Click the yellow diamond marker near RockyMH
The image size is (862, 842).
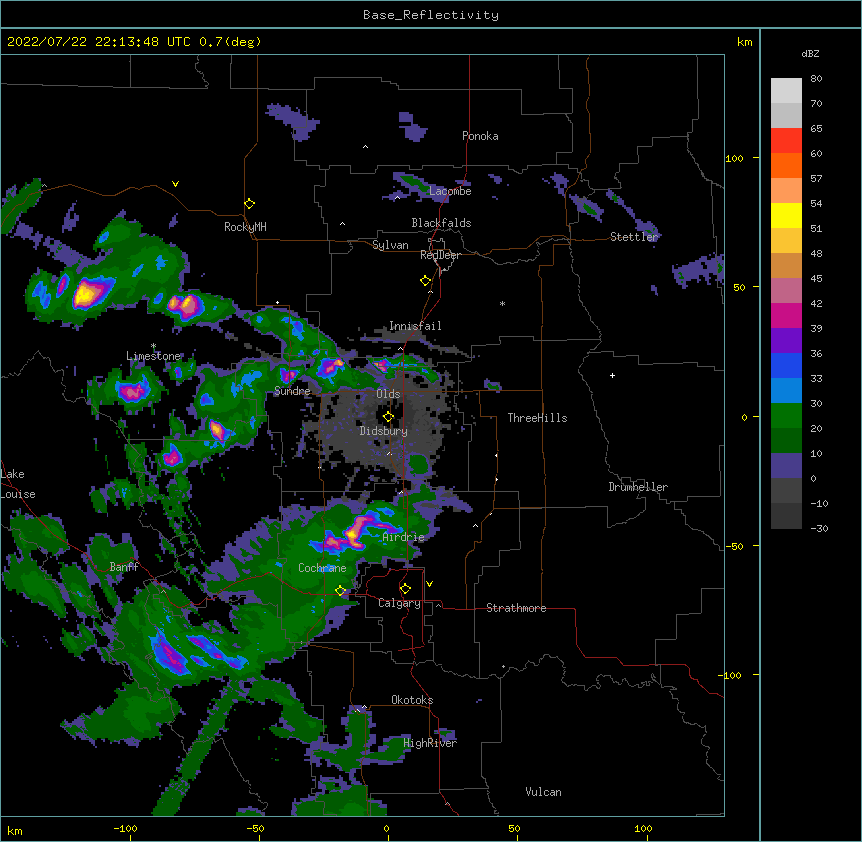pos(250,204)
